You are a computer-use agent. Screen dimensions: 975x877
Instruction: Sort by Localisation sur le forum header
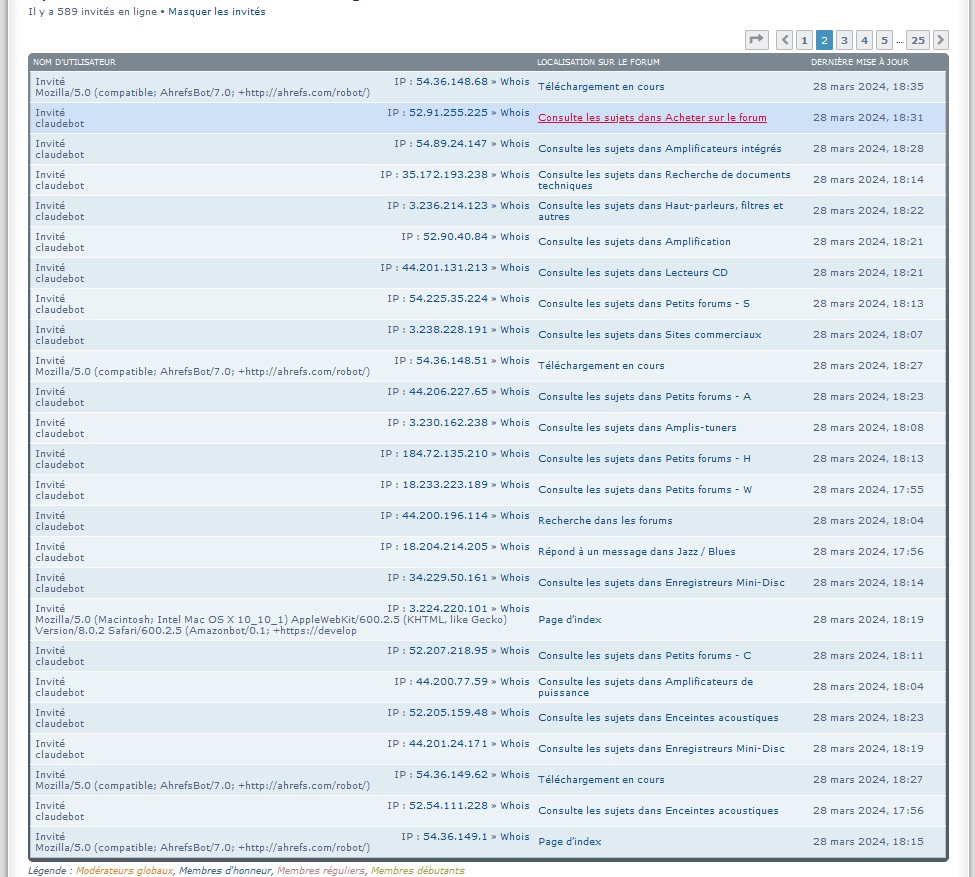click(598, 62)
